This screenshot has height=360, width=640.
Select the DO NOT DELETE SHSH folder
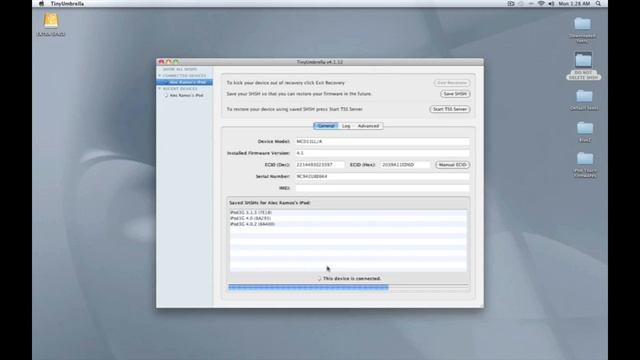pyautogui.click(x=584, y=60)
